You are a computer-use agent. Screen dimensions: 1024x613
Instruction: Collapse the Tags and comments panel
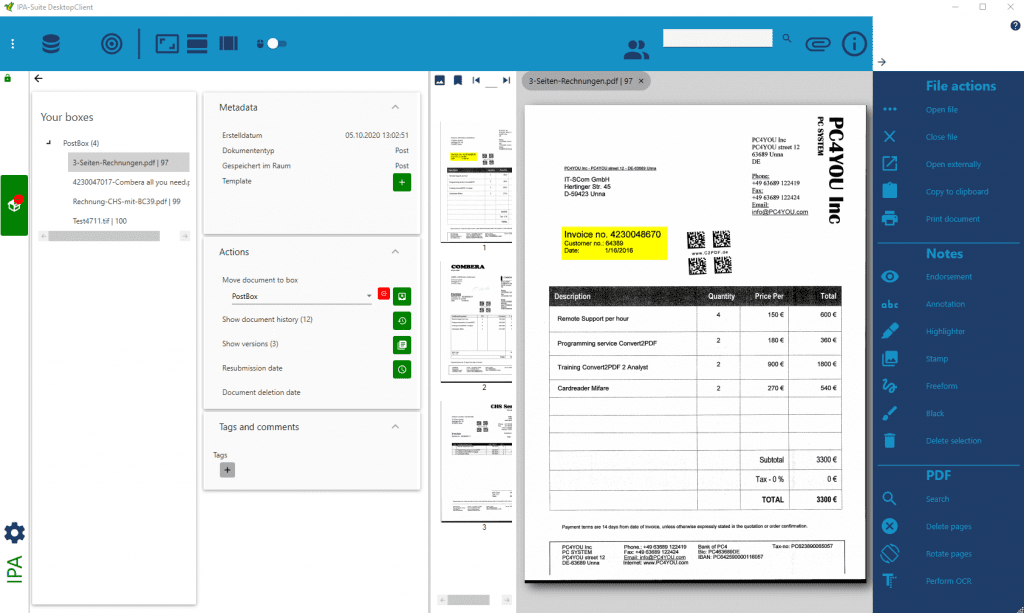point(395,427)
